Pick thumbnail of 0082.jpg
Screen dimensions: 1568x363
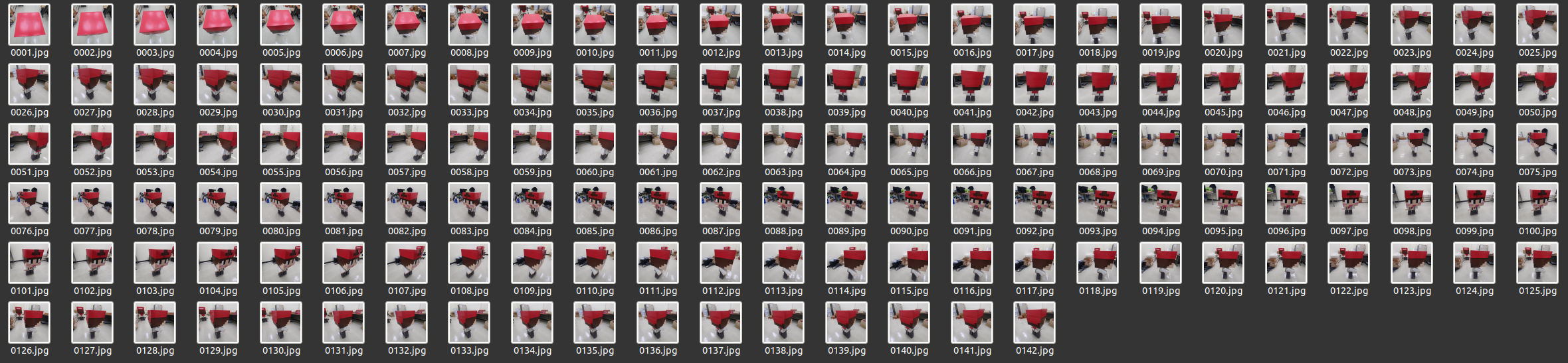coord(407,203)
